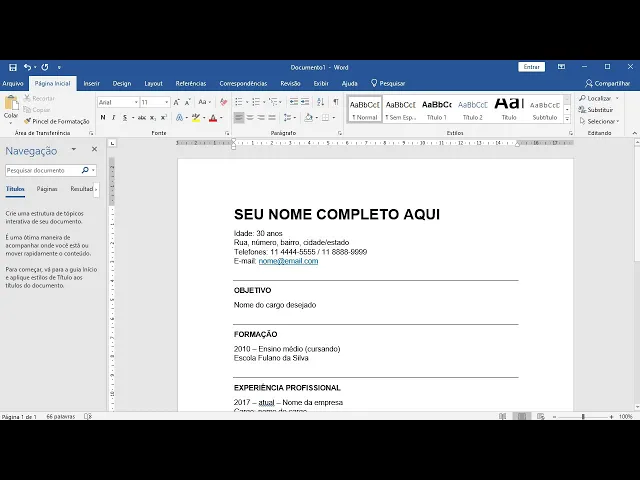The width and height of the screenshot is (640, 480).
Task: Share document with Compartilhar
Action: (607, 83)
